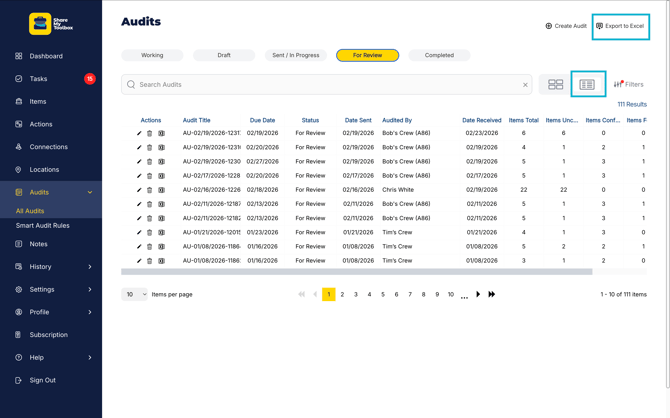Sort by the Date Sent column header
Screen dimensions: 670x418
point(358,120)
